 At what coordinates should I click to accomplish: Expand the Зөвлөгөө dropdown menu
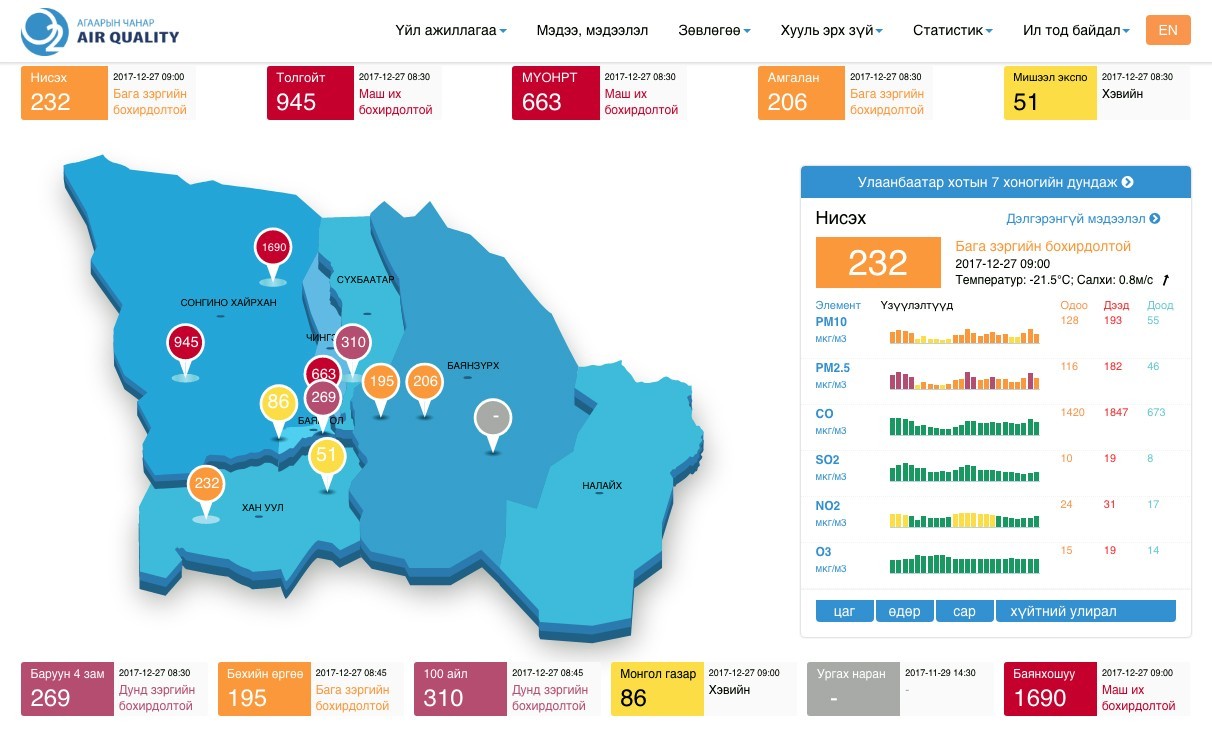click(714, 31)
